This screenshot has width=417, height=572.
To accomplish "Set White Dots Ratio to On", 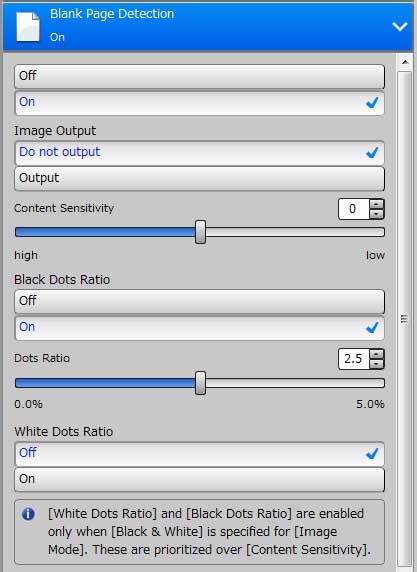I will click(x=200, y=480).
